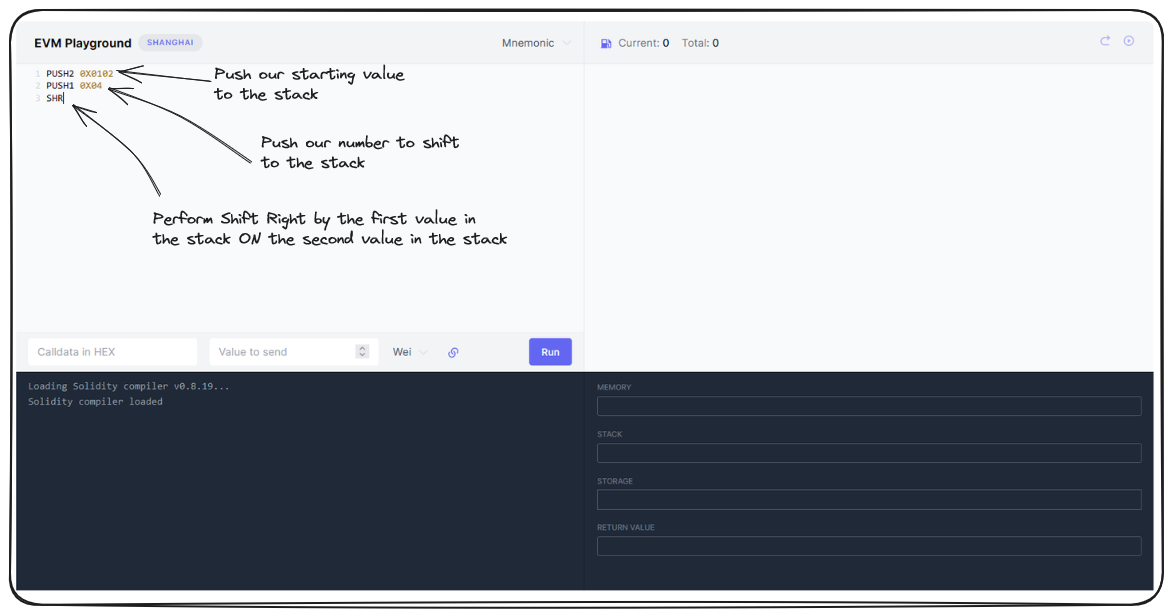Place cursor on the SHR line
The image size is (1172, 614).
(55, 98)
